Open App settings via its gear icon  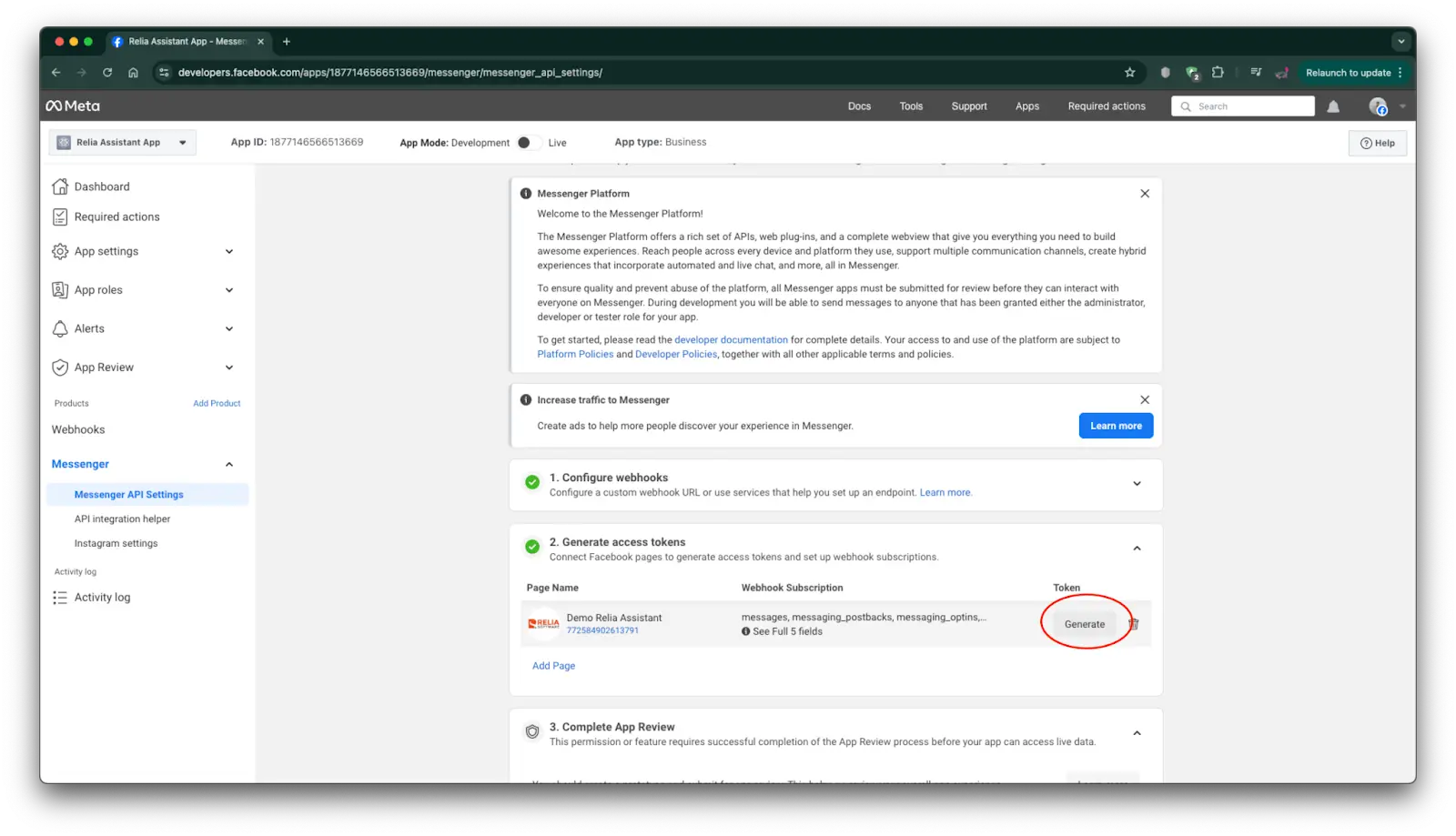click(59, 251)
